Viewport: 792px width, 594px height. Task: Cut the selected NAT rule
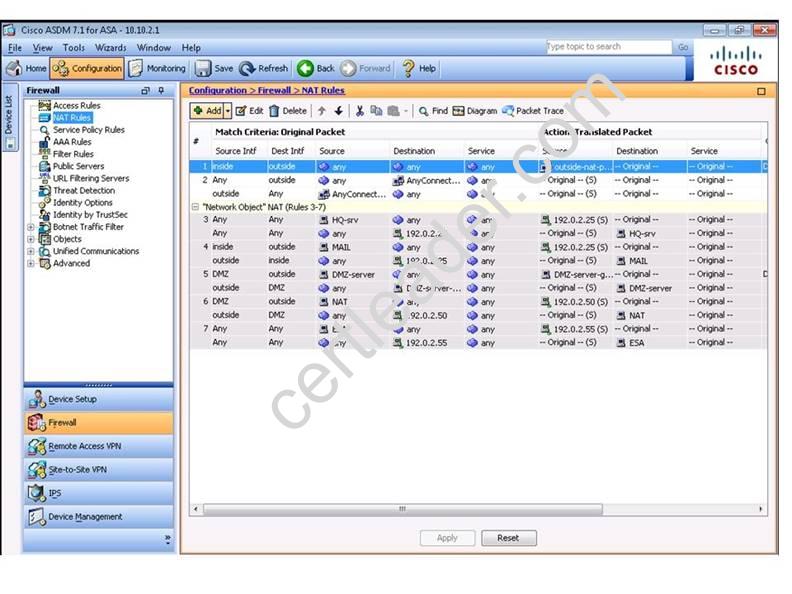pos(360,111)
